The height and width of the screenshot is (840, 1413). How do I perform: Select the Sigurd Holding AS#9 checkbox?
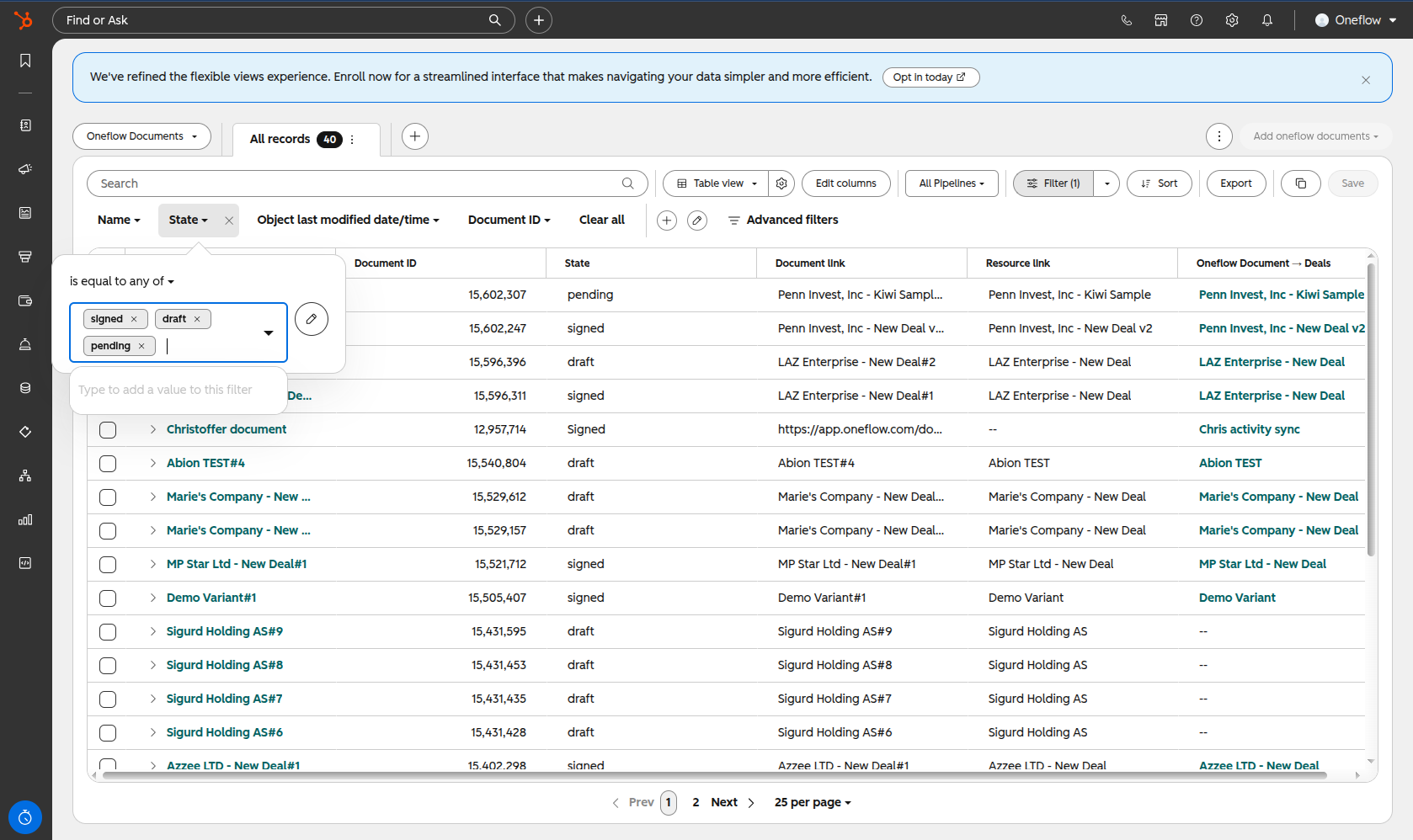108,632
